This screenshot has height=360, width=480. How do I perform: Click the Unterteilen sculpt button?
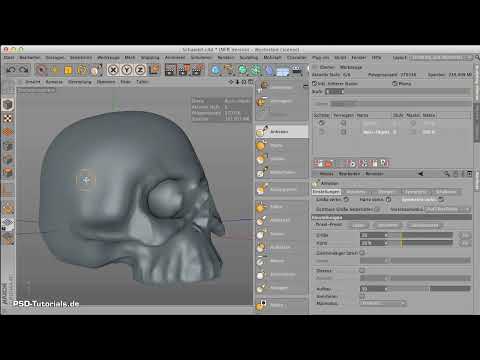click(282, 87)
